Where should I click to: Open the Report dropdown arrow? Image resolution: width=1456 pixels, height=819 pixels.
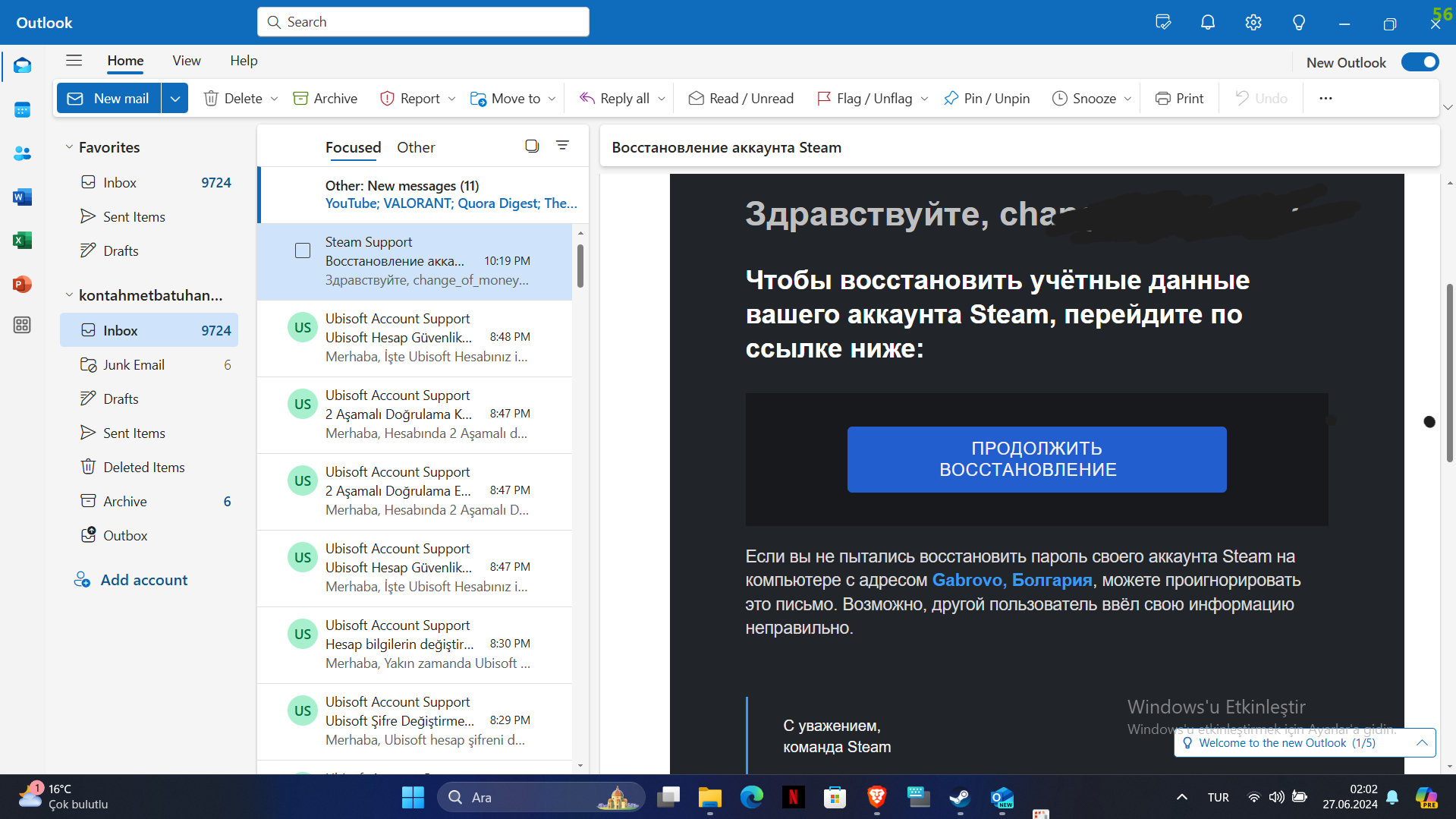tap(451, 99)
